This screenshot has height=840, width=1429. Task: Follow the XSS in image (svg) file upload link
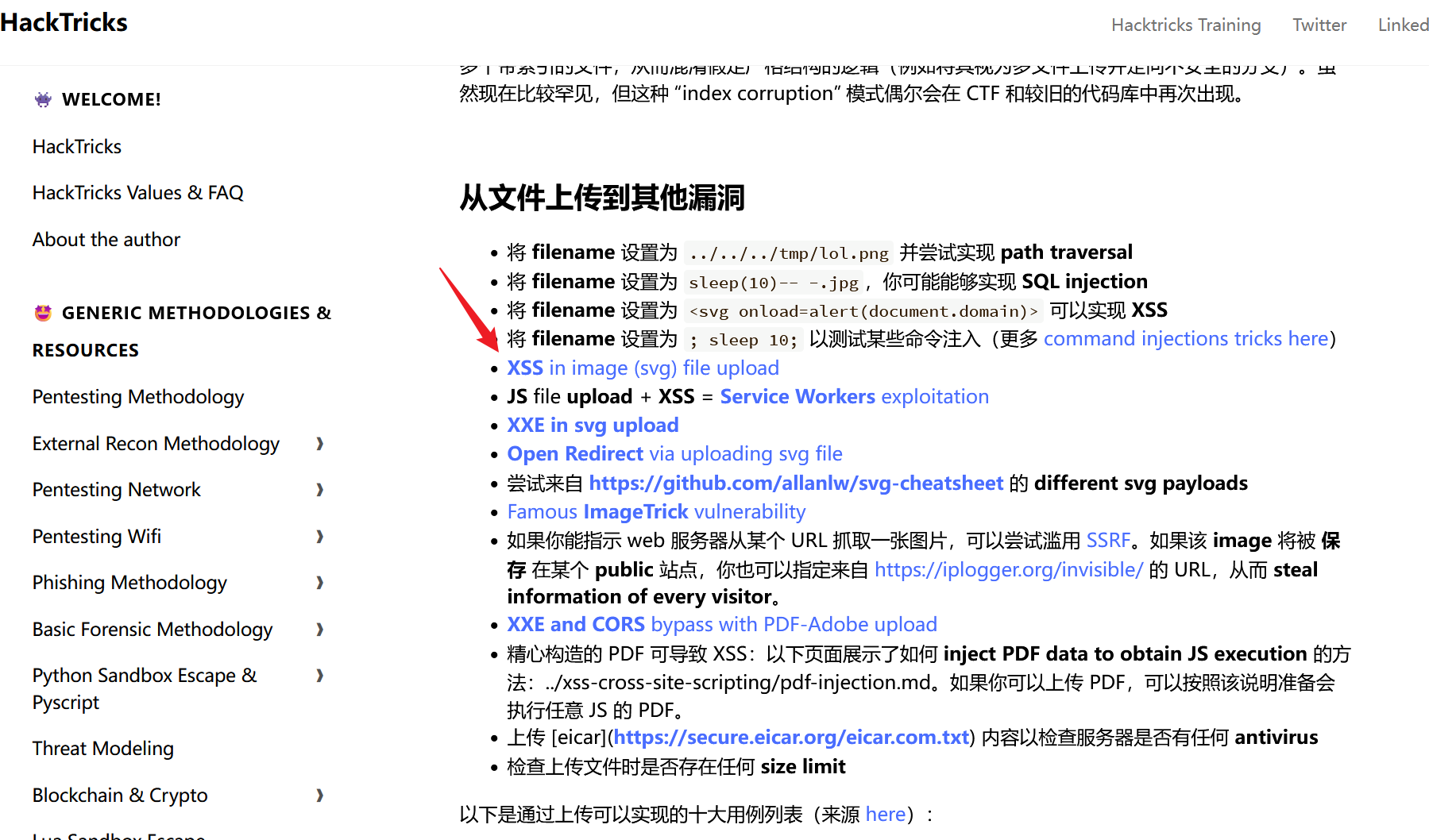pyautogui.click(x=643, y=368)
